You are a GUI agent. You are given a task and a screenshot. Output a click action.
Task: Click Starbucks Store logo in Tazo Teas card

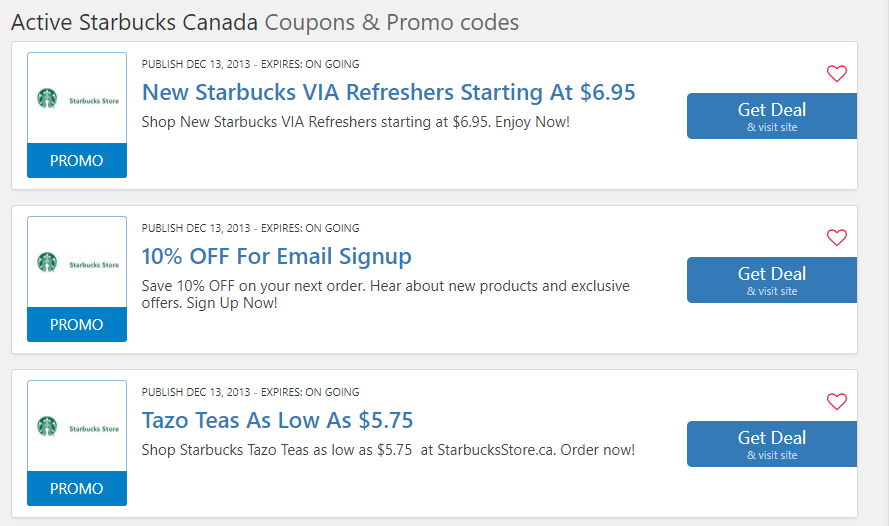click(x=77, y=426)
